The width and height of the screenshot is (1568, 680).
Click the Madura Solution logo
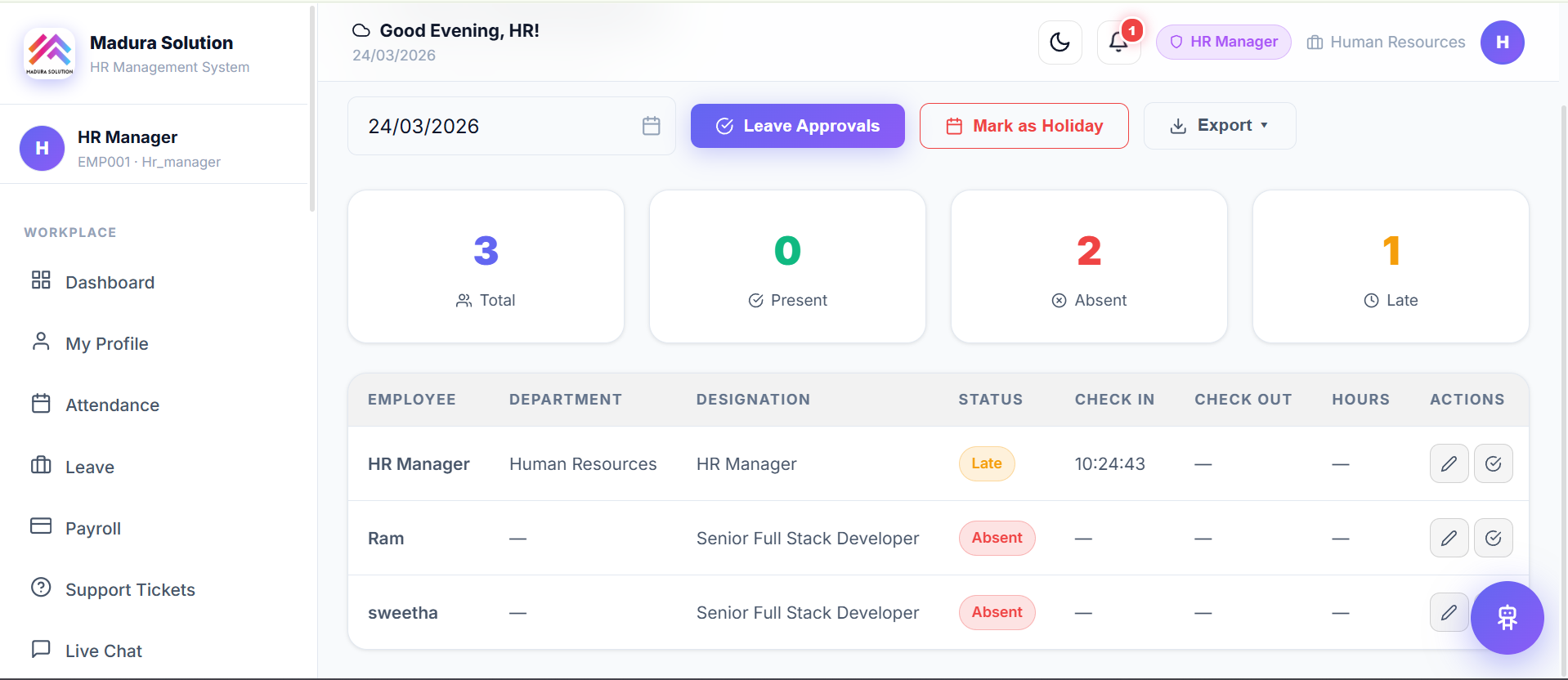pyautogui.click(x=50, y=54)
